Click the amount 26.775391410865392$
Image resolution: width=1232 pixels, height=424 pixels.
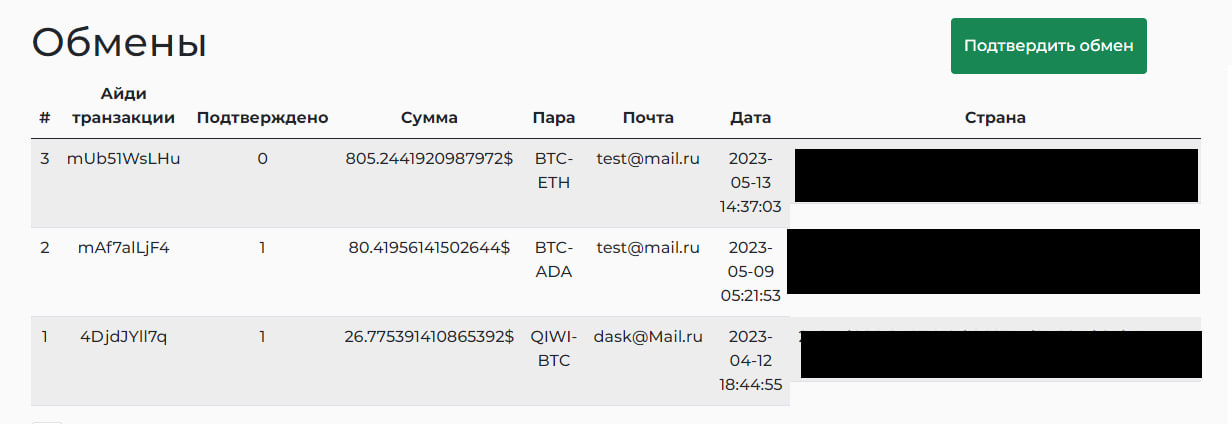point(429,337)
